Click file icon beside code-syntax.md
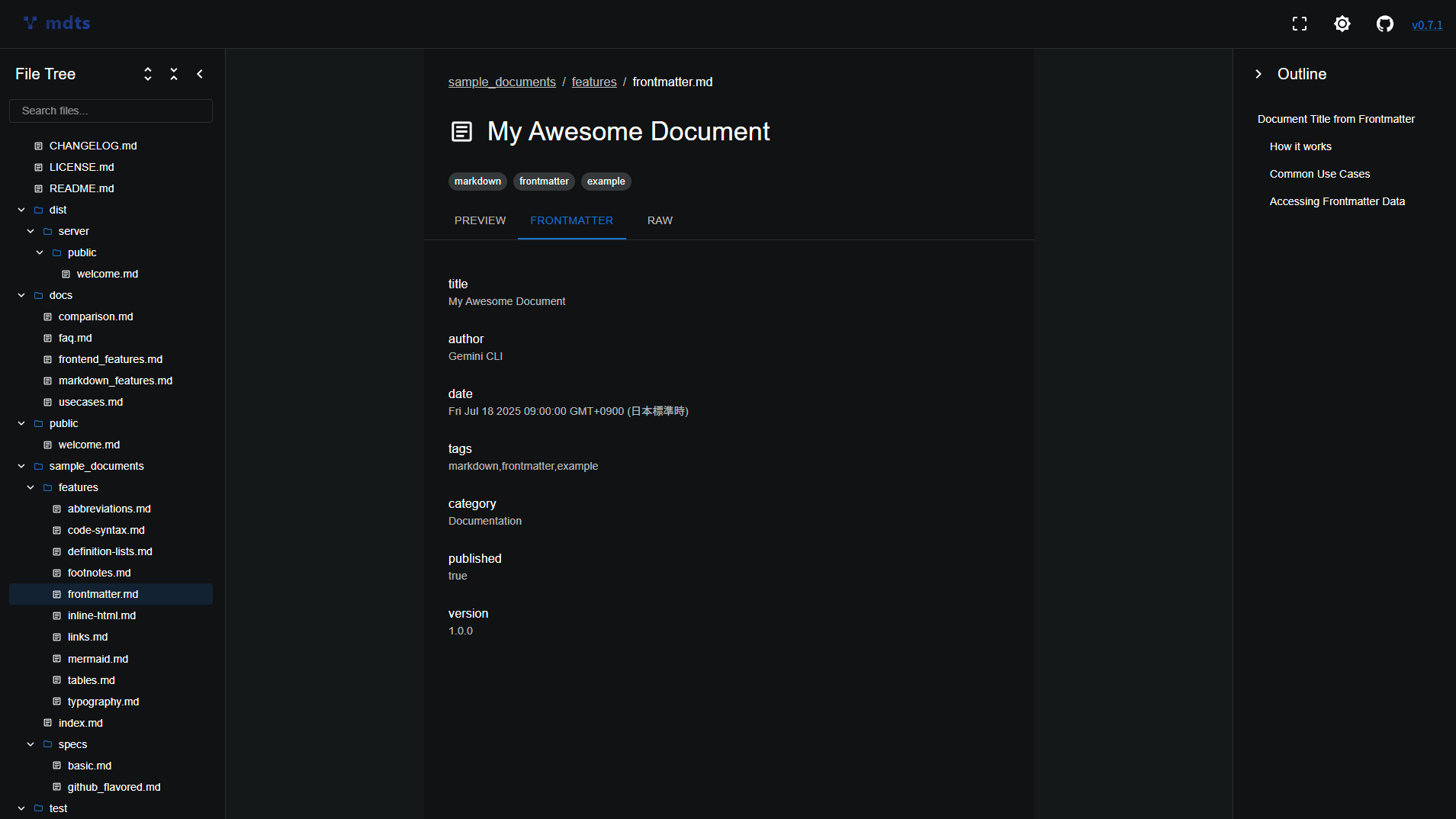The height and width of the screenshot is (819, 1456). [56, 530]
